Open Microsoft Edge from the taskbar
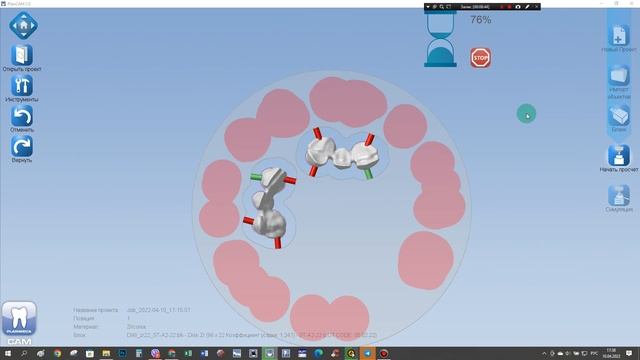The image size is (640, 360). click(x=318, y=353)
